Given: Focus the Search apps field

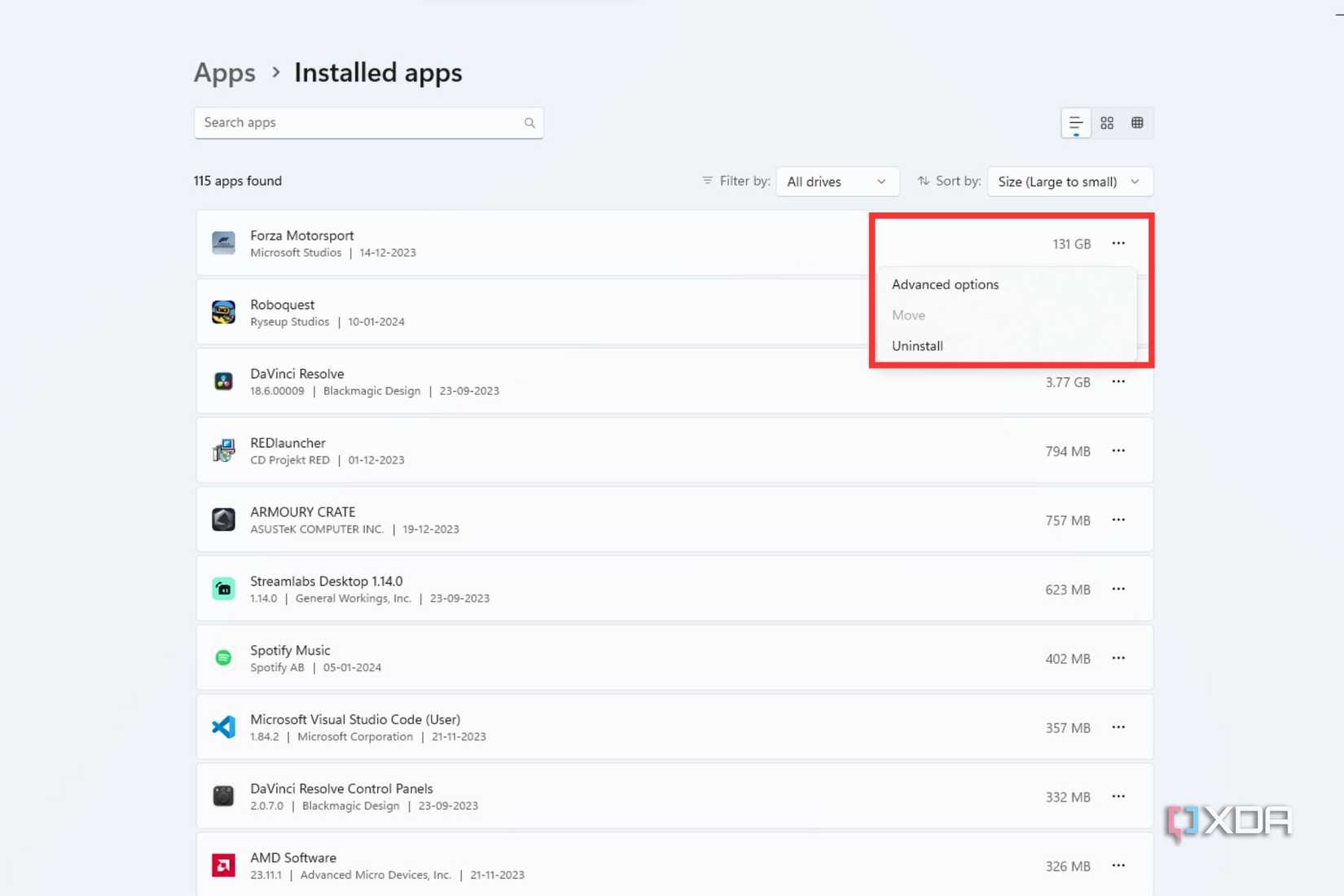Looking at the screenshot, I should click(369, 123).
